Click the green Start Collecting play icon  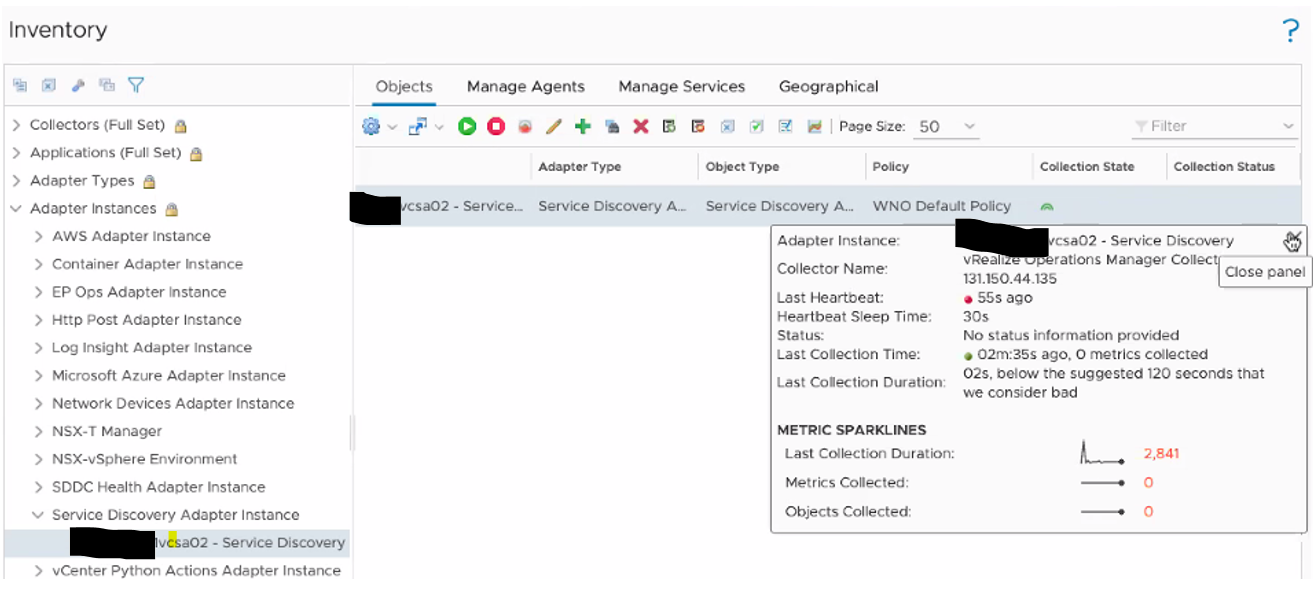point(467,126)
